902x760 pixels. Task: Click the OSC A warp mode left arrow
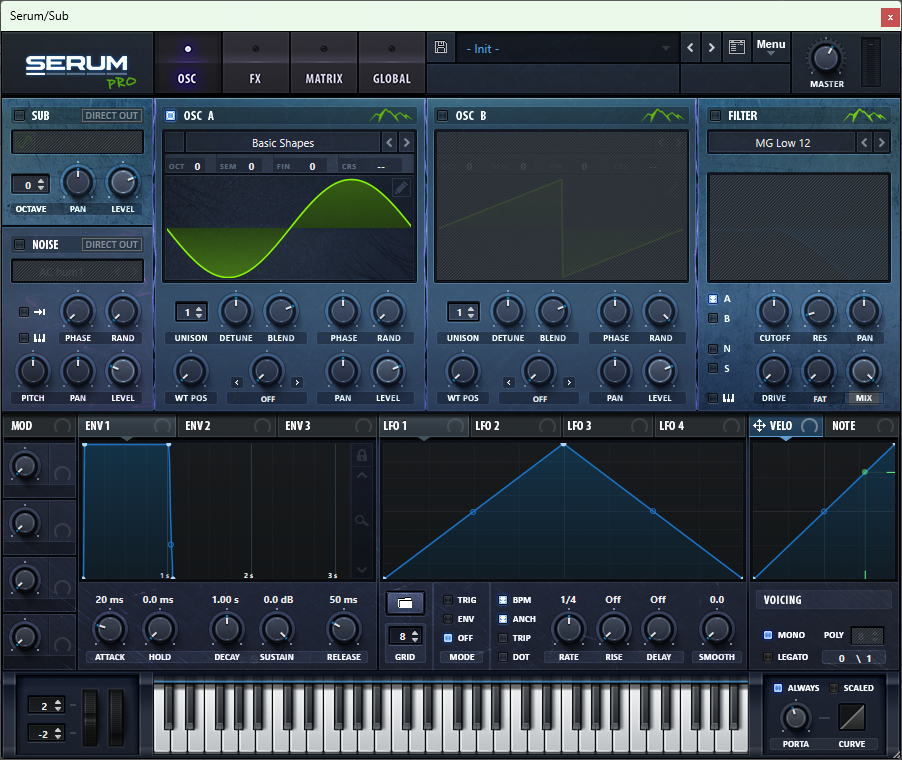coord(237,383)
